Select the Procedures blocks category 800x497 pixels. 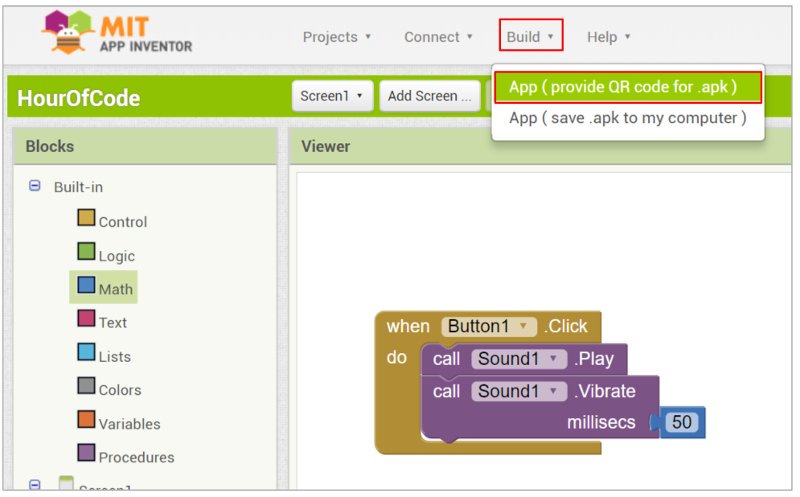point(126,455)
